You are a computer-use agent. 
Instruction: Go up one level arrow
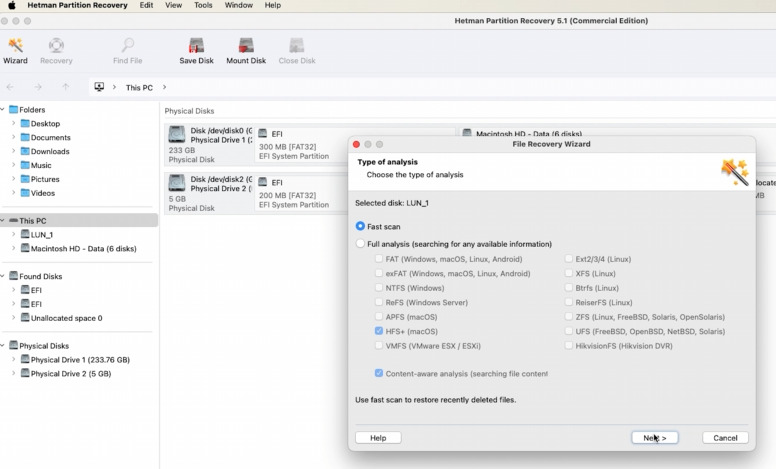click(65, 87)
